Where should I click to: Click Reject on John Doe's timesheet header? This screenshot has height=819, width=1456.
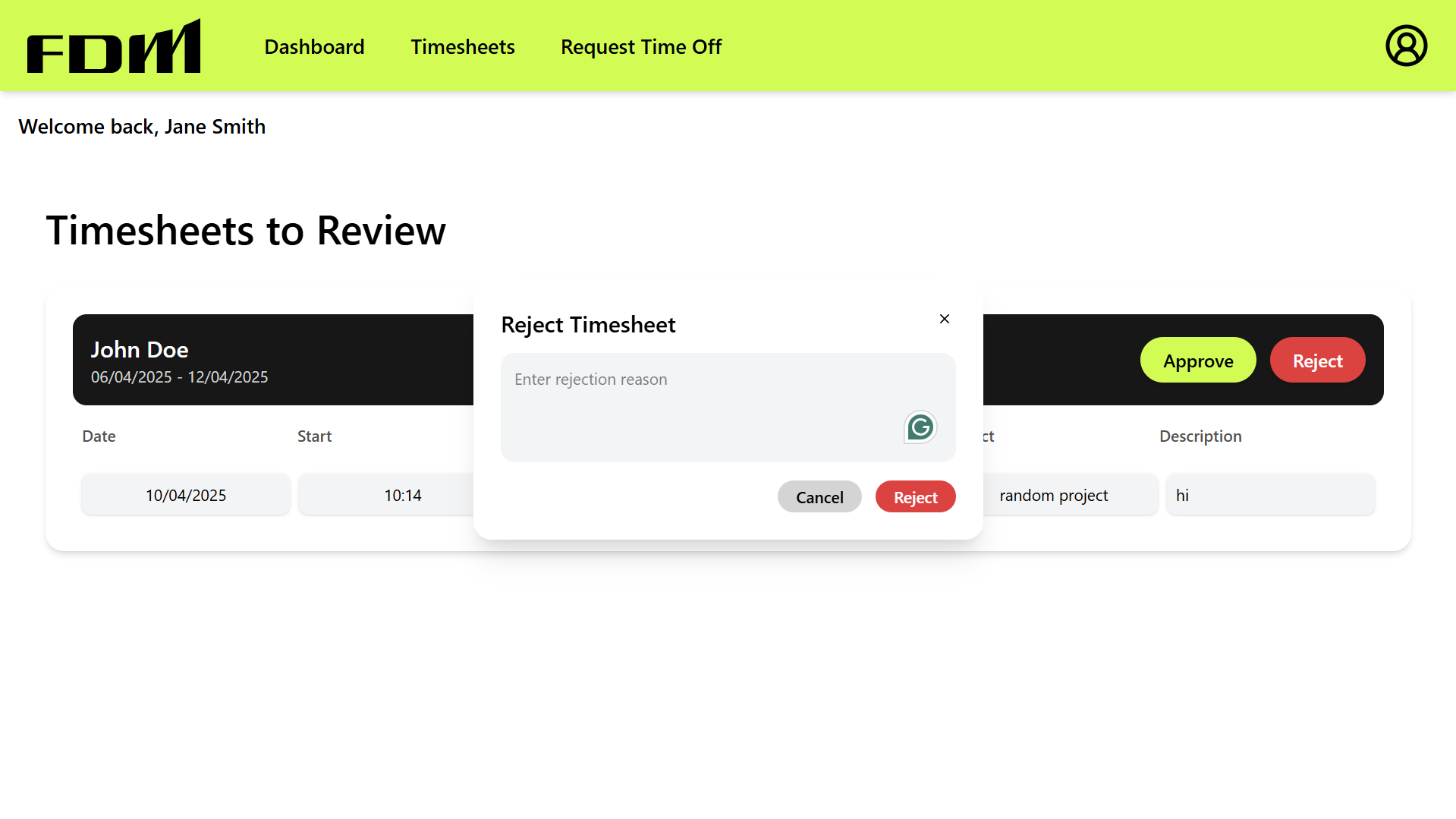tap(1317, 361)
